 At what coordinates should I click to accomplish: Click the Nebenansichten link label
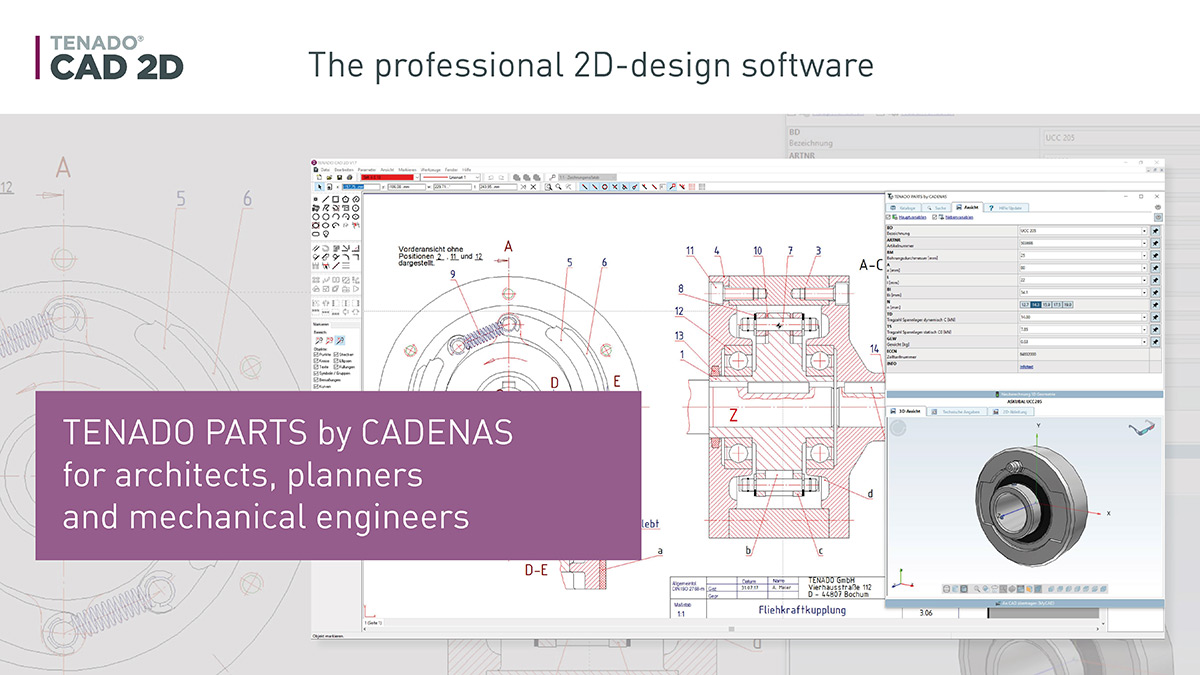[960, 217]
